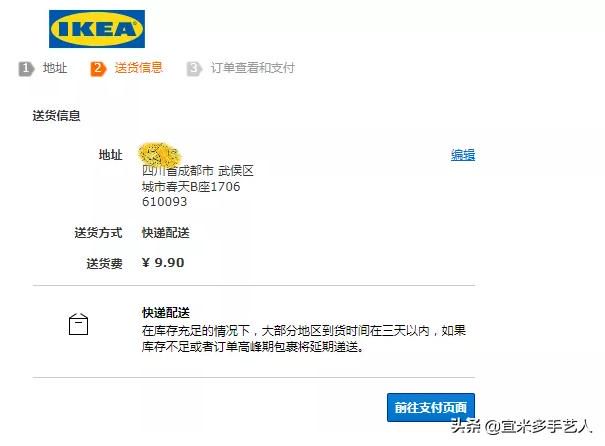The width and height of the screenshot is (605, 446).
Task: Click the address line 四川省成都市 武侯区
Action: pyautogui.click(x=198, y=170)
